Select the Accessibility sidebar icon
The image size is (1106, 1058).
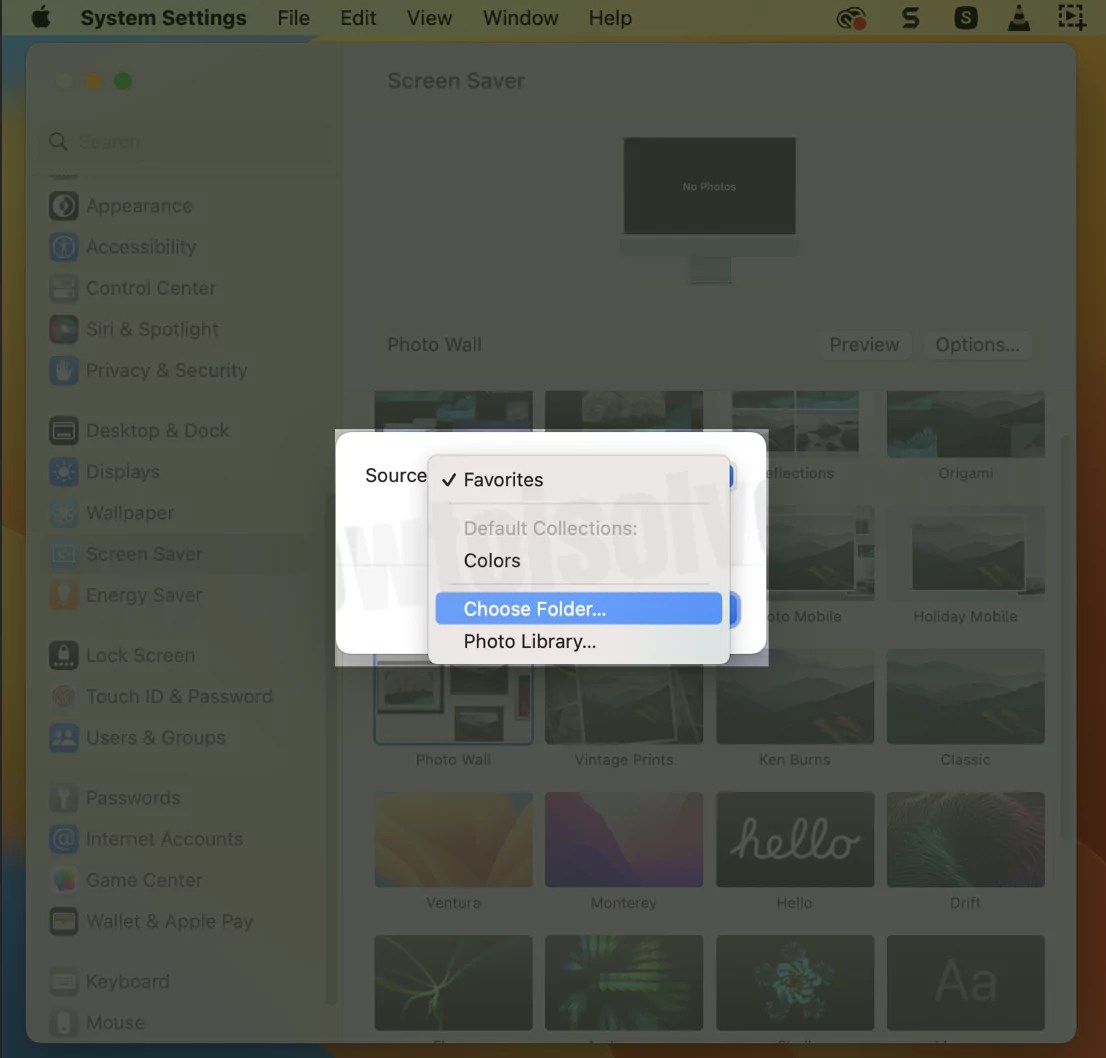[63, 247]
